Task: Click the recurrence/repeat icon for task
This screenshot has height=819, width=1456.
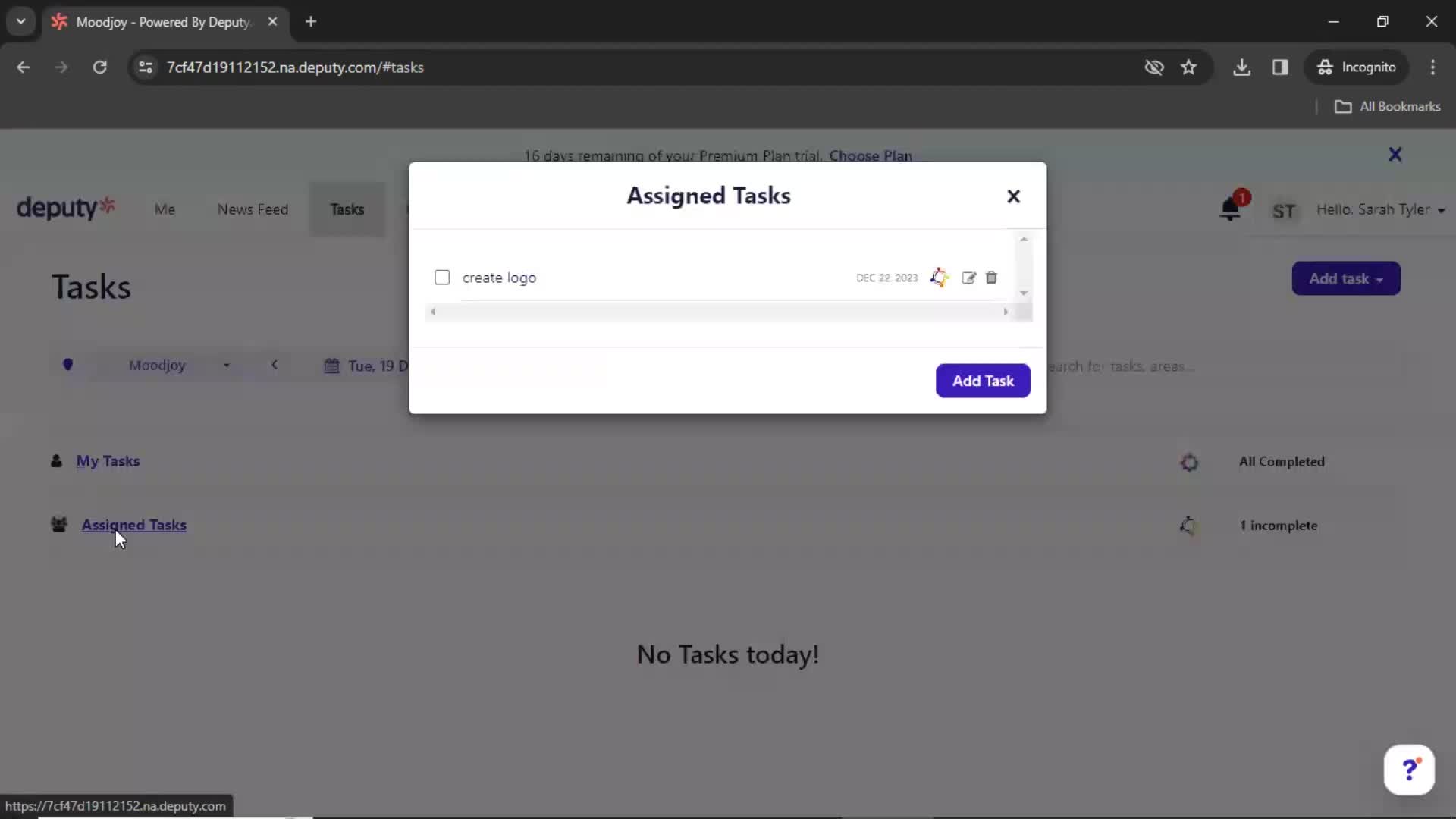Action: tap(938, 277)
